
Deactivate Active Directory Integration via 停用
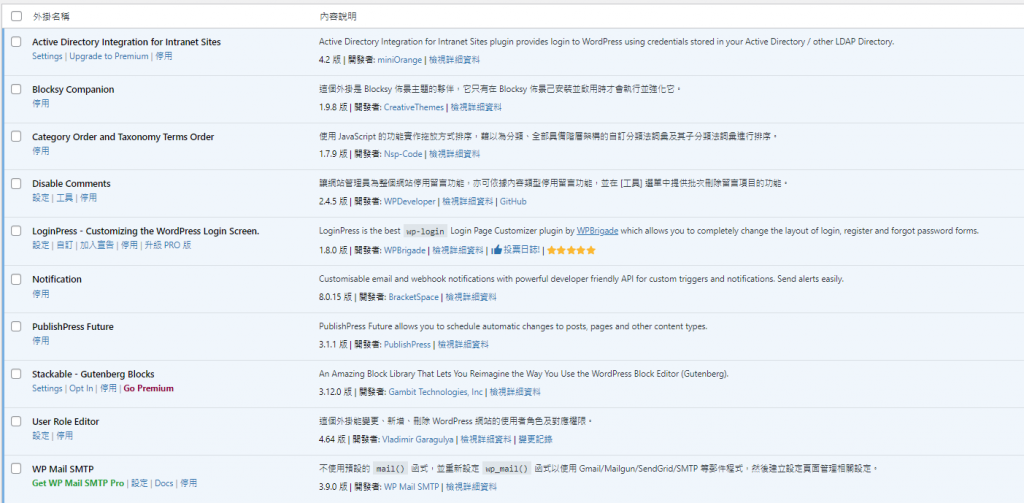[x=164, y=56]
